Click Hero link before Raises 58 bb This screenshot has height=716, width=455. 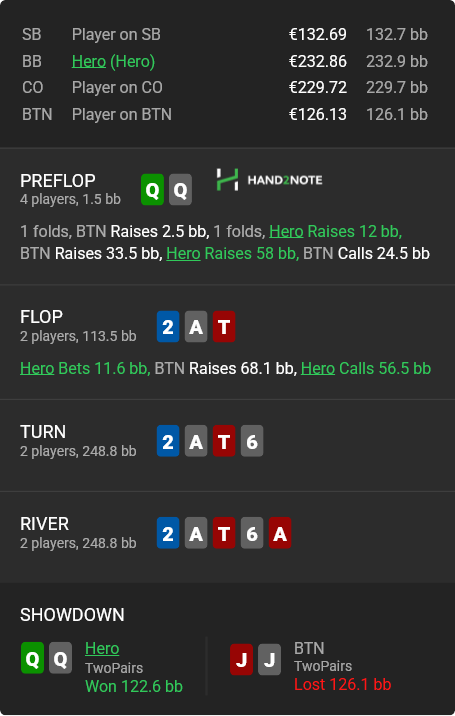click(183, 253)
